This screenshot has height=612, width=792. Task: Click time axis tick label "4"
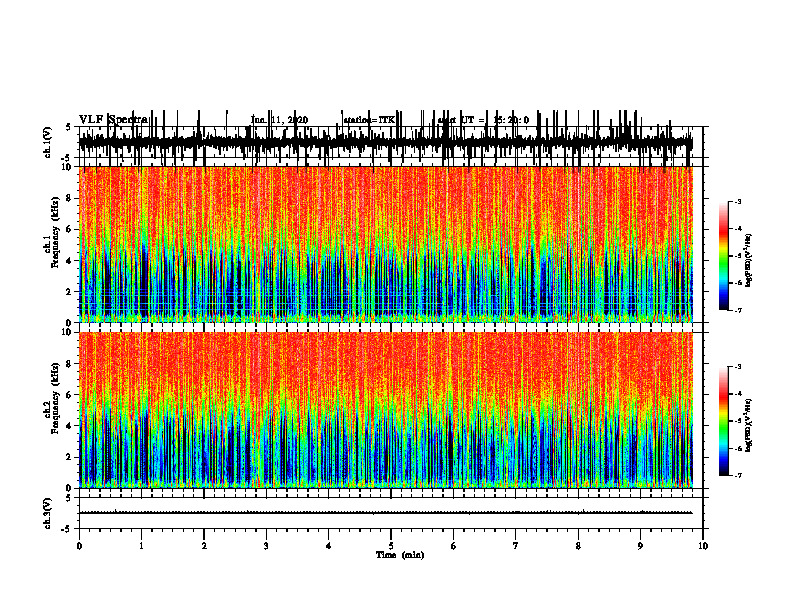(329, 546)
